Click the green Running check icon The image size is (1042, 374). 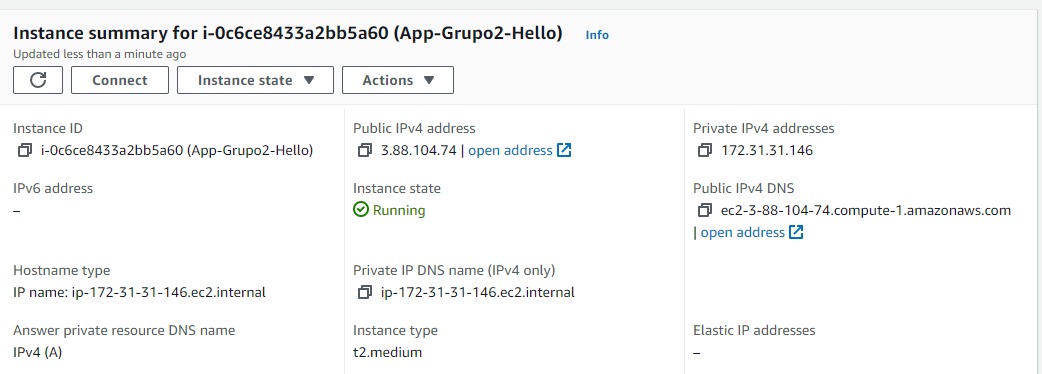361,210
